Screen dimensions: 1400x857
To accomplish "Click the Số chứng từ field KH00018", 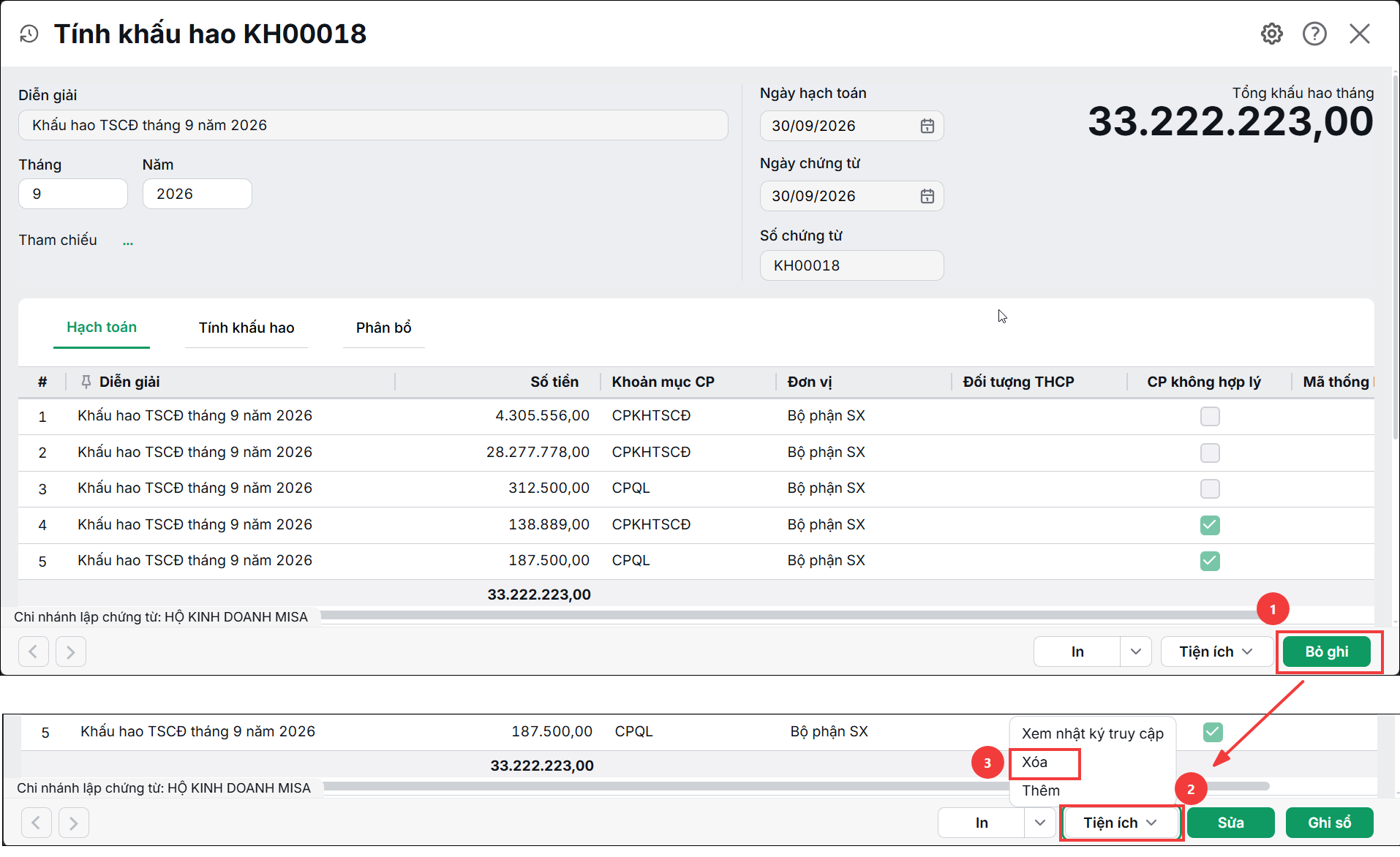I will [x=851, y=265].
